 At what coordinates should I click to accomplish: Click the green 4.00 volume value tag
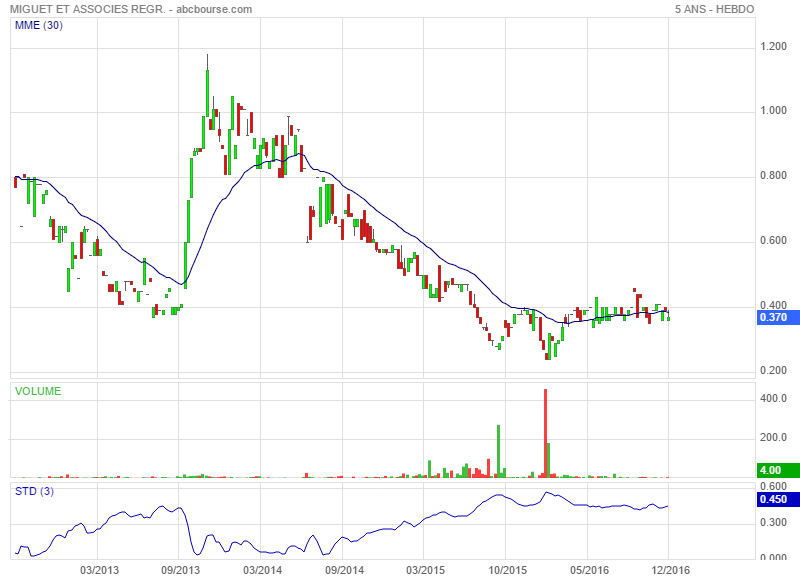(x=777, y=470)
